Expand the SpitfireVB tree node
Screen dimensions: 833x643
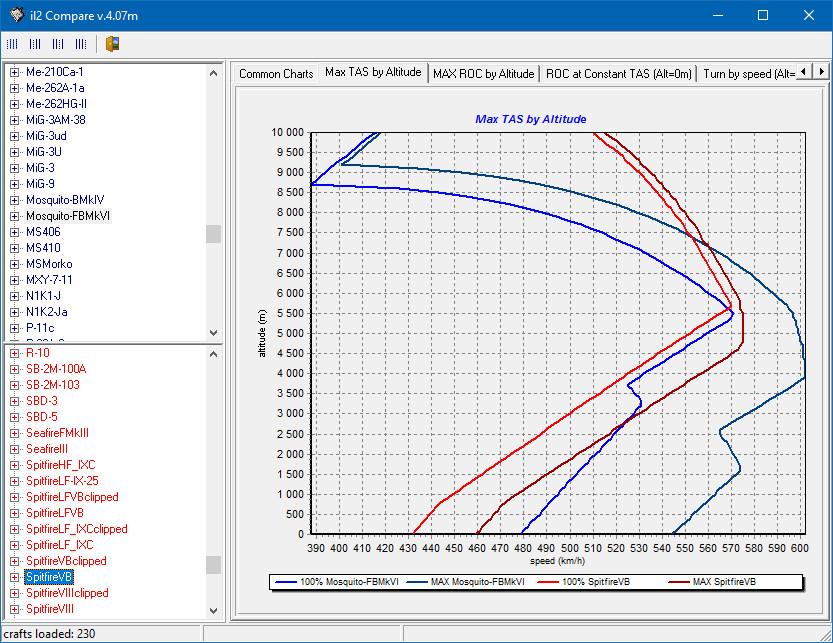[14, 577]
